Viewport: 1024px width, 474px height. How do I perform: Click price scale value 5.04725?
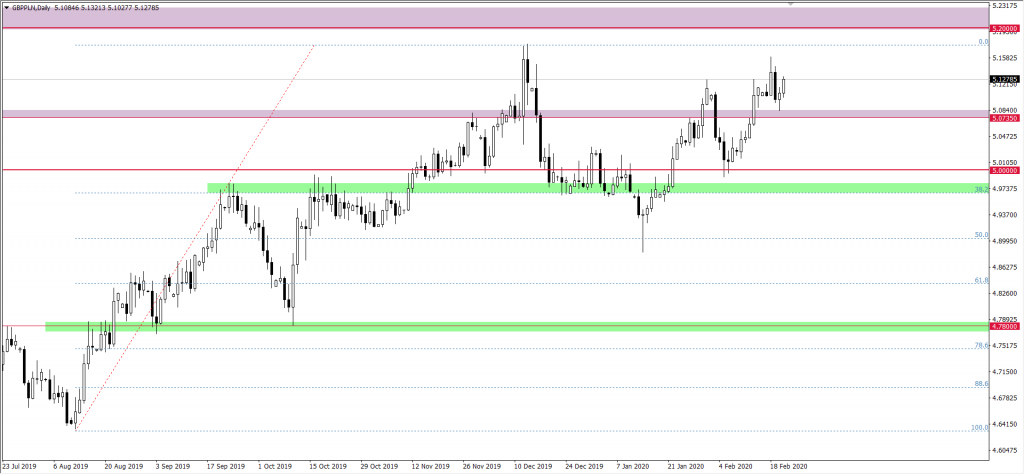coord(1005,136)
